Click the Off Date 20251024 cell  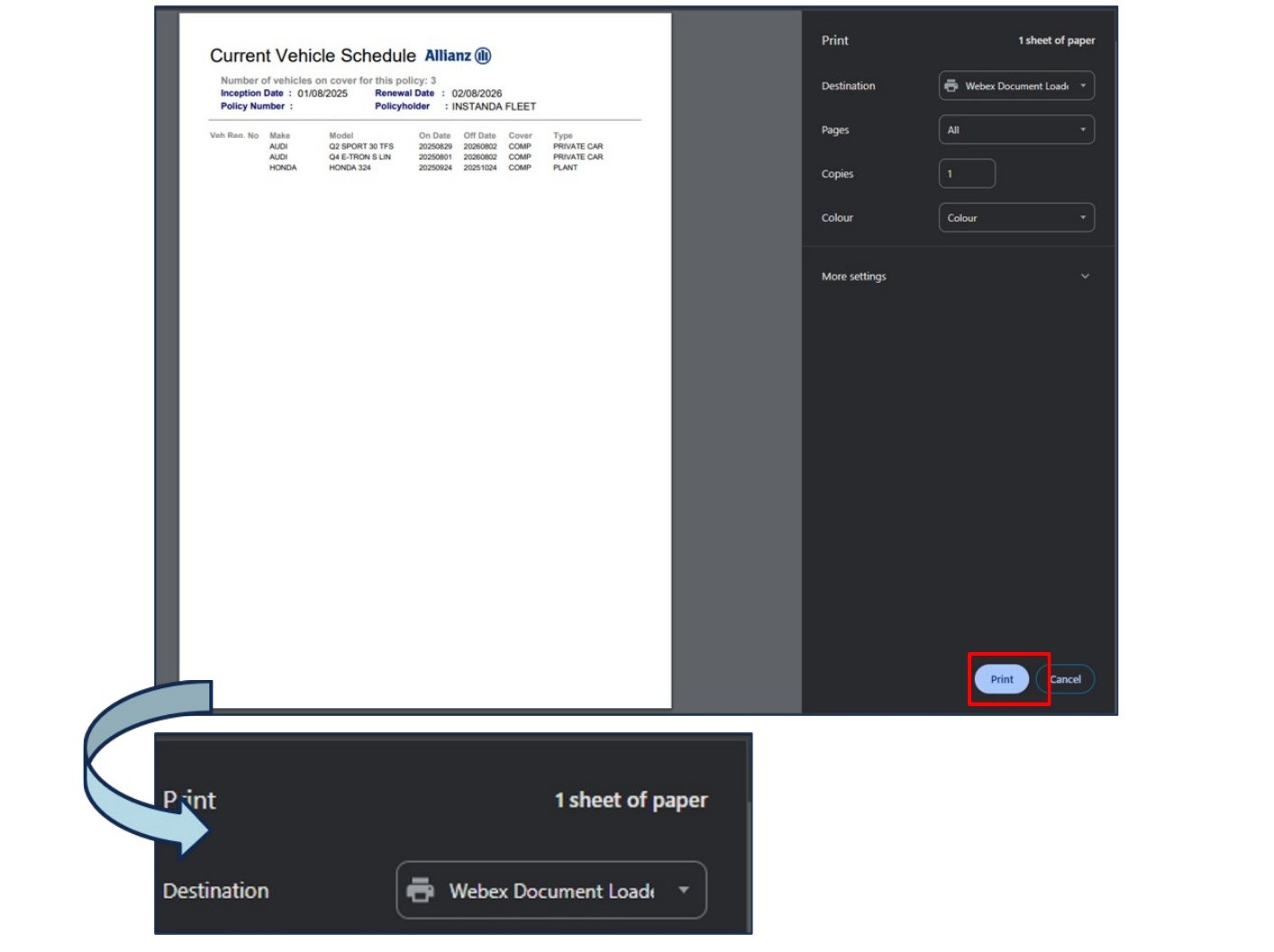coord(480,168)
